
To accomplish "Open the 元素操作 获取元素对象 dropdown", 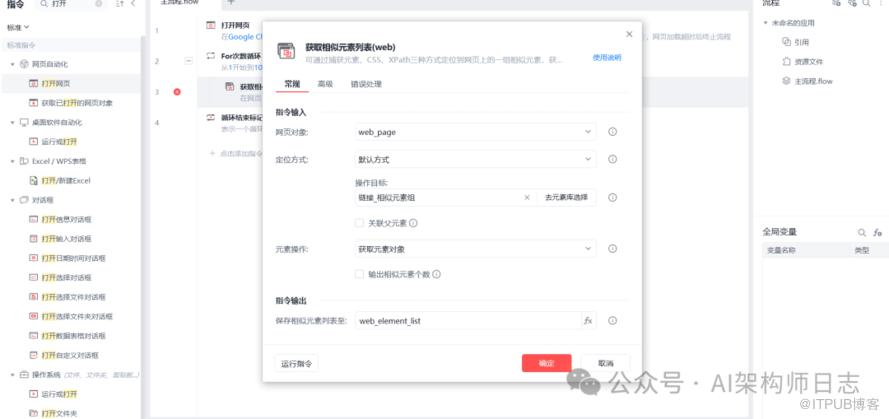I will pos(476,248).
